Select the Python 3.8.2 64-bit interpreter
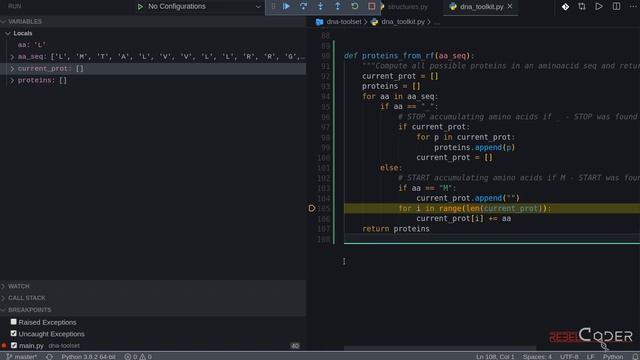Screen dimensions: 640x360 tap(88, 356)
